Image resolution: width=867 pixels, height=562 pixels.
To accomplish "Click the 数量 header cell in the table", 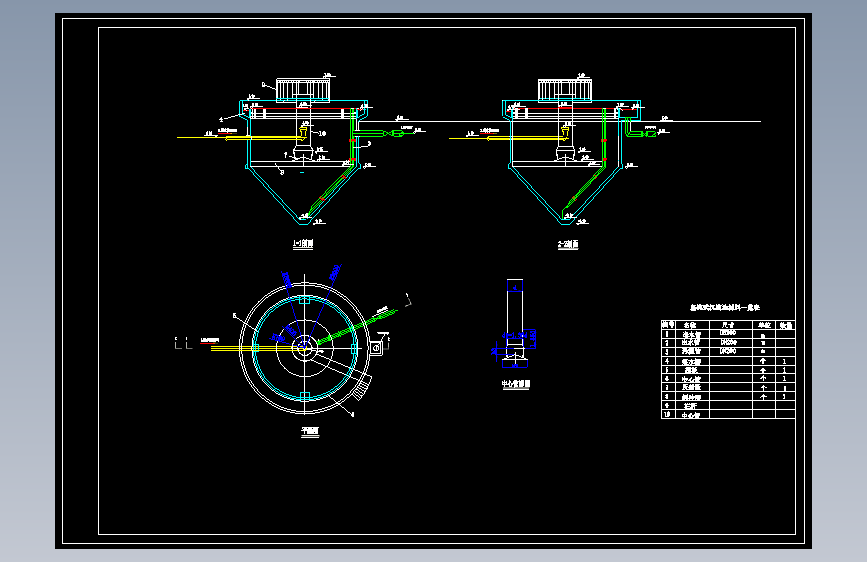I will pos(785,325).
